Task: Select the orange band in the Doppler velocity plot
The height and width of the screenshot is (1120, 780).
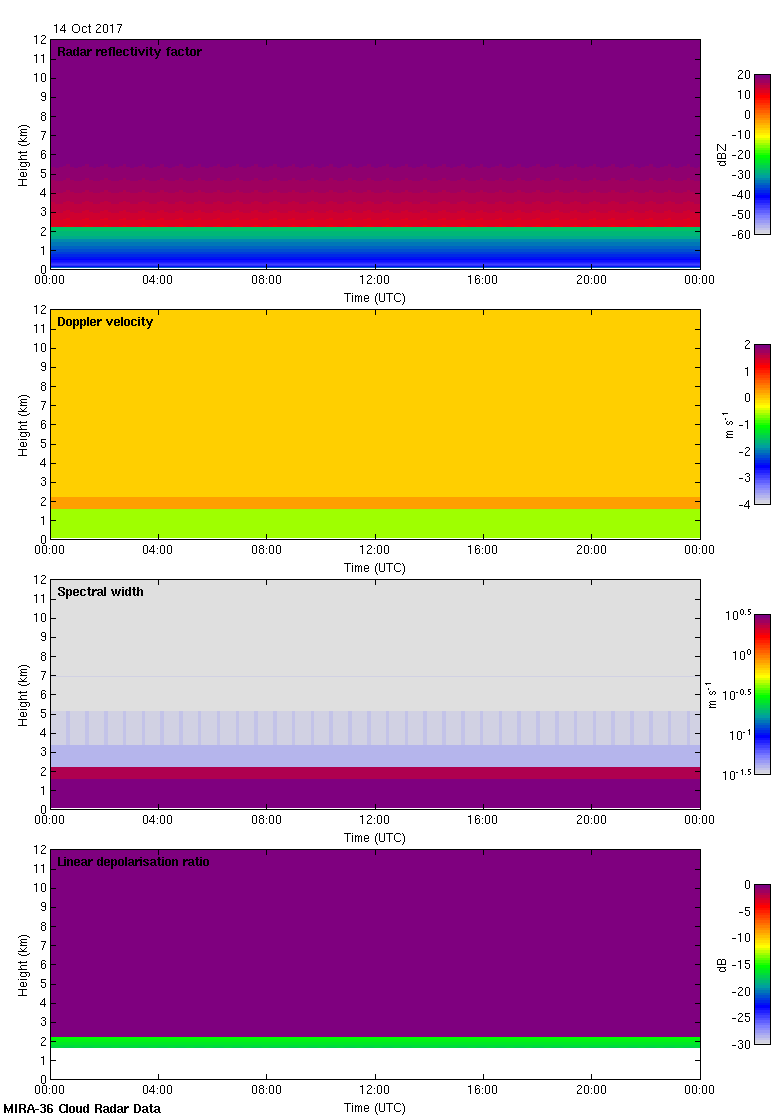Action: [x=375, y=503]
